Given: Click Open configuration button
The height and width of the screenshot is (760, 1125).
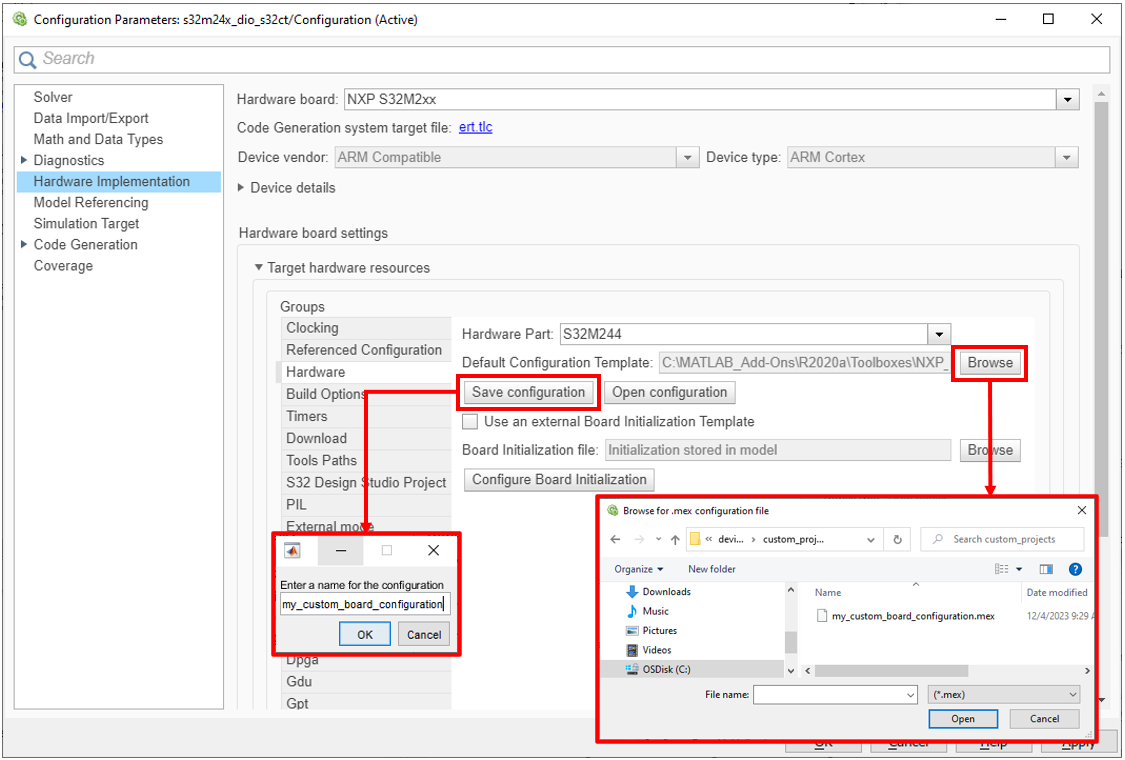Looking at the screenshot, I should pos(669,392).
